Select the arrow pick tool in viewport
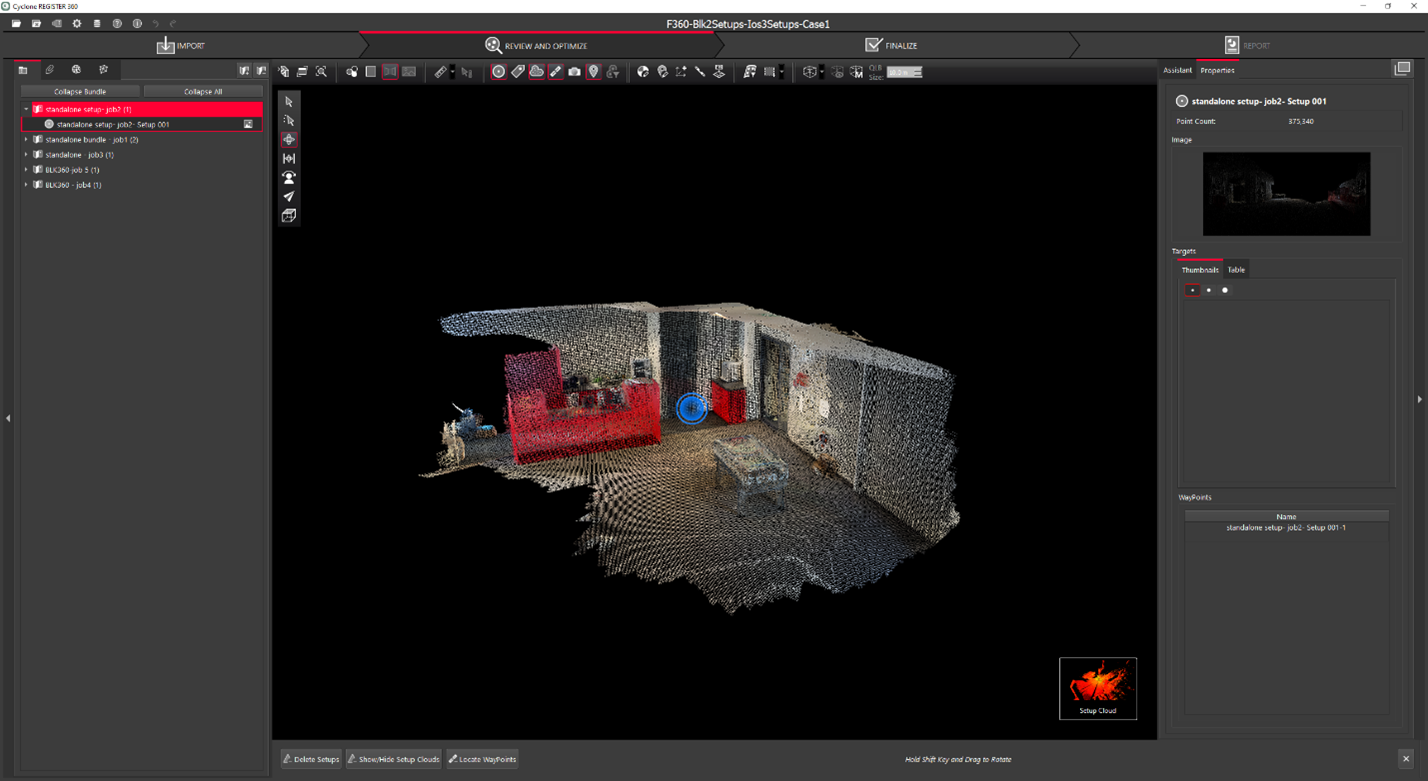The image size is (1428, 781). click(289, 102)
